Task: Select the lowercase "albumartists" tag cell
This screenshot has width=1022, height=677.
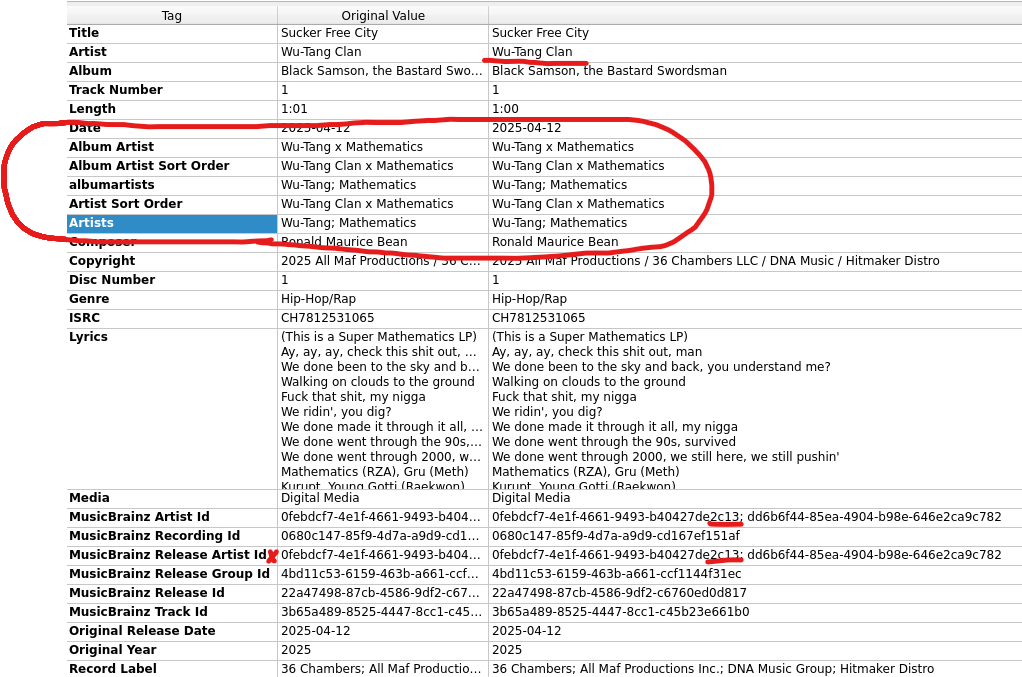Action: pos(172,184)
